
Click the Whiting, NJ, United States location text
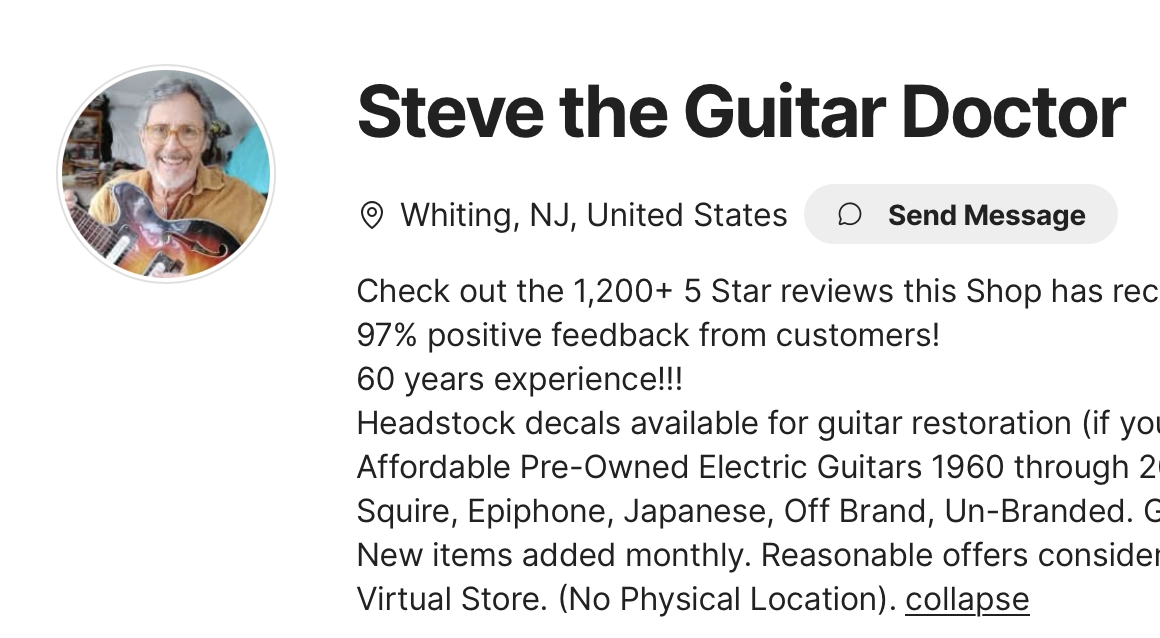click(594, 215)
